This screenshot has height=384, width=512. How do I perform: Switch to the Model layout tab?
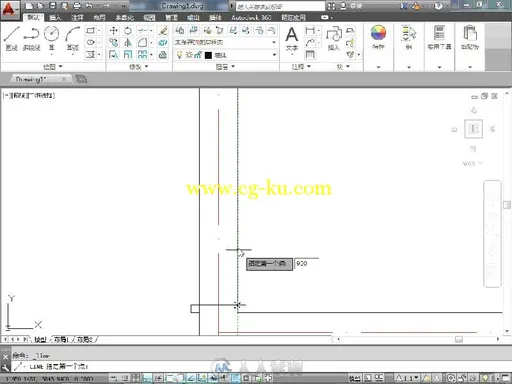pos(40,339)
